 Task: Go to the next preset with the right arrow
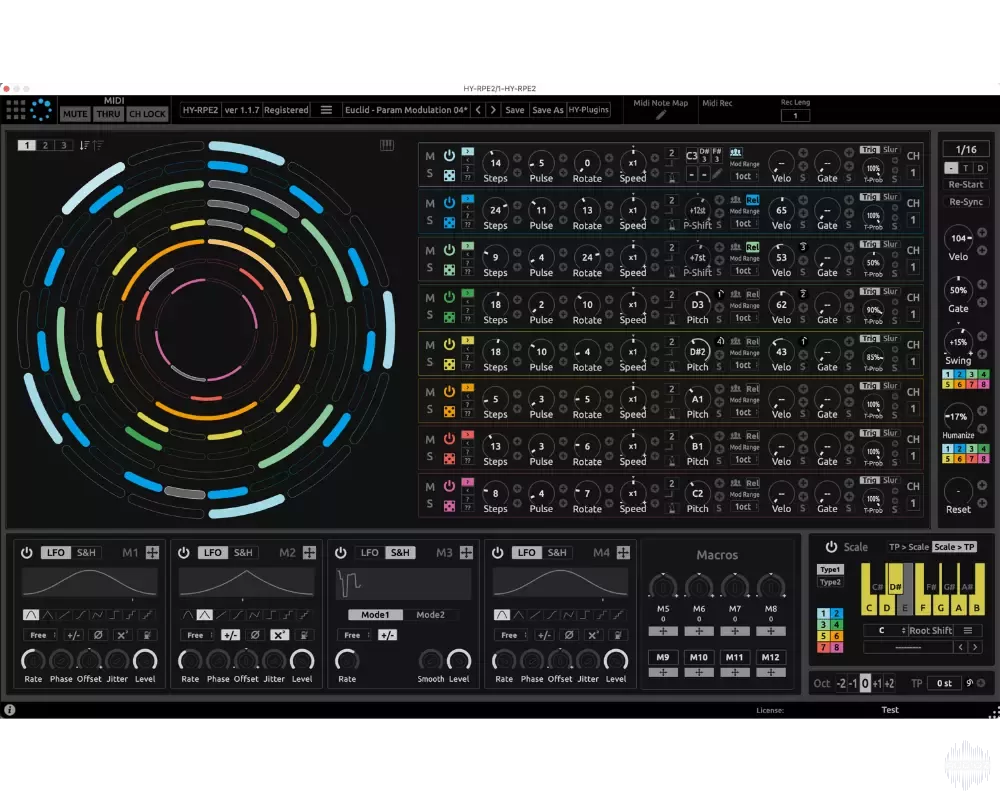(x=493, y=110)
